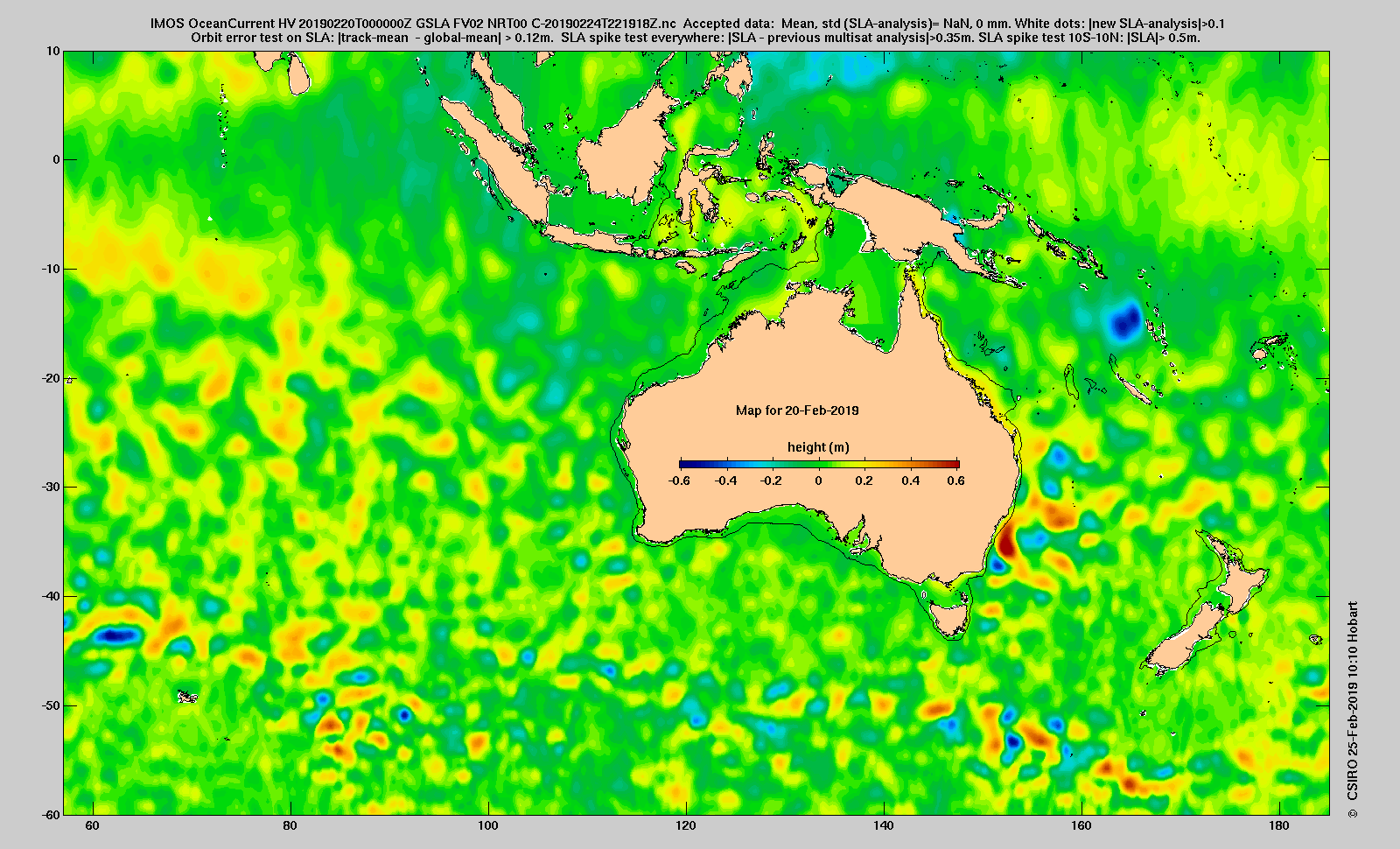Click the 0.6 colorbar tick label
The image size is (1400, 849).
pyautogui.click(x=956, y=481)
